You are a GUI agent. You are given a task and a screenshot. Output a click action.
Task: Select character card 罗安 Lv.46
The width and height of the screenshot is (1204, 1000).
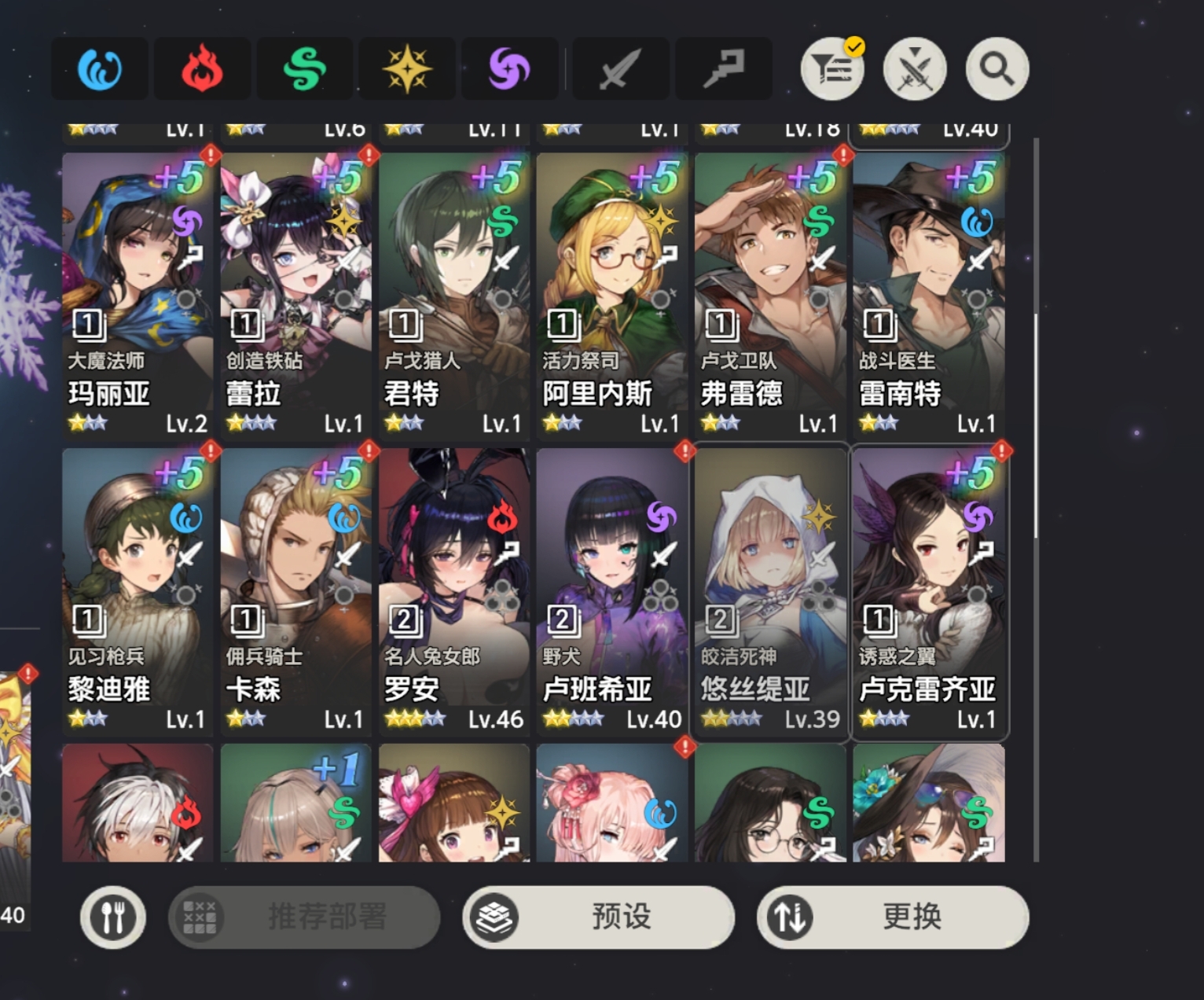454,591
